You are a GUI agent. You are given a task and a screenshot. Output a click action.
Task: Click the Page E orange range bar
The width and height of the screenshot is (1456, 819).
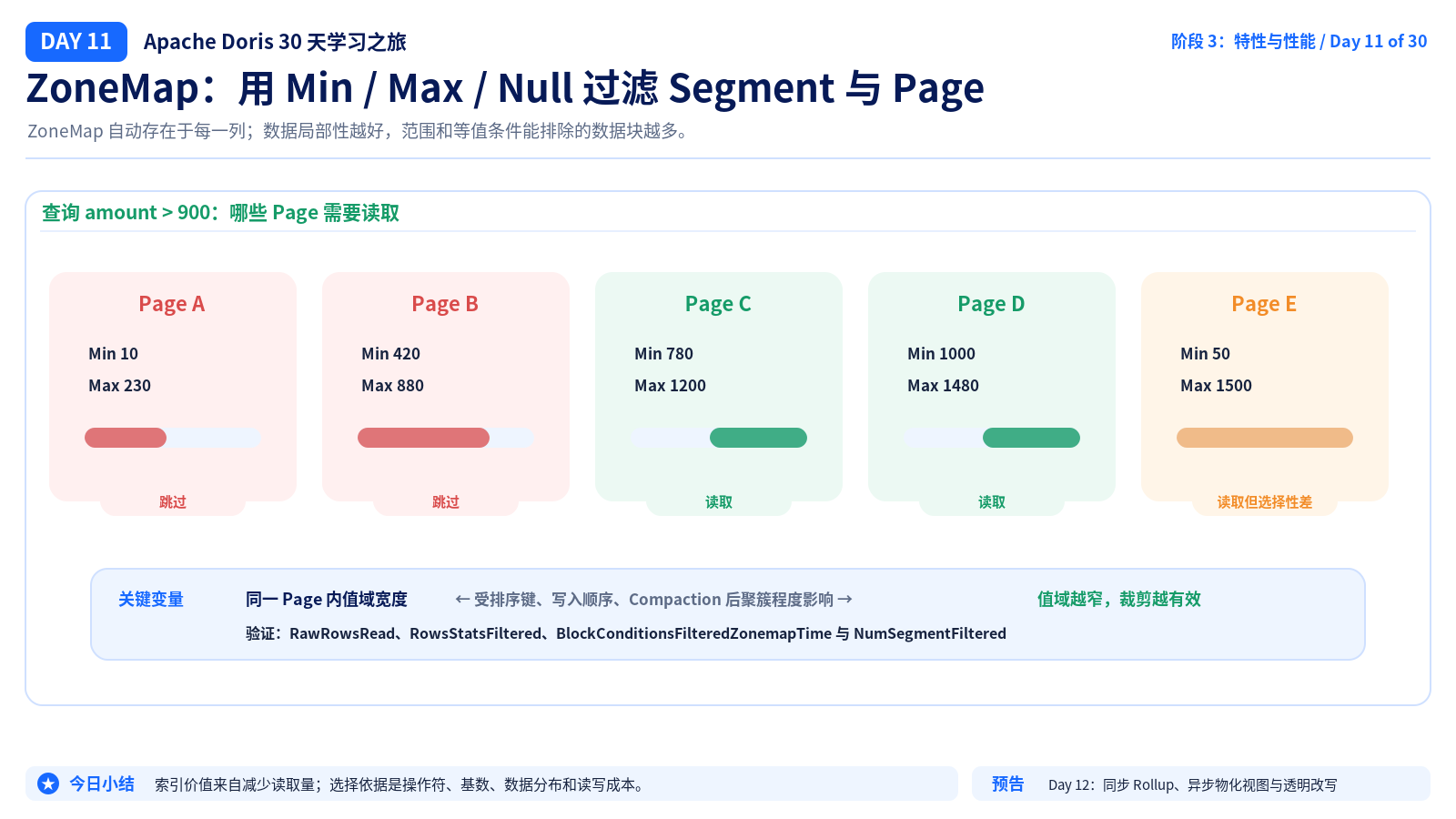tap(1265, 438)
